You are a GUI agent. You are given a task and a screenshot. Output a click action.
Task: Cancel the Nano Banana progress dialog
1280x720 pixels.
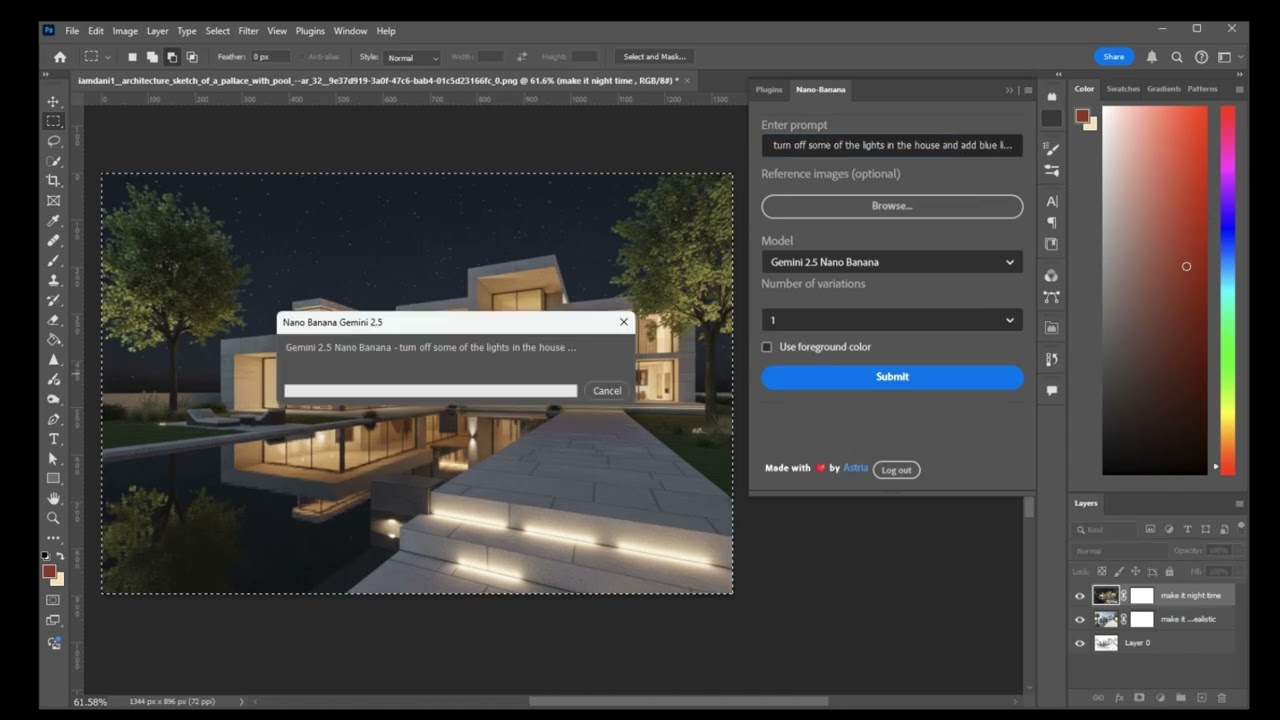point(606,391)
